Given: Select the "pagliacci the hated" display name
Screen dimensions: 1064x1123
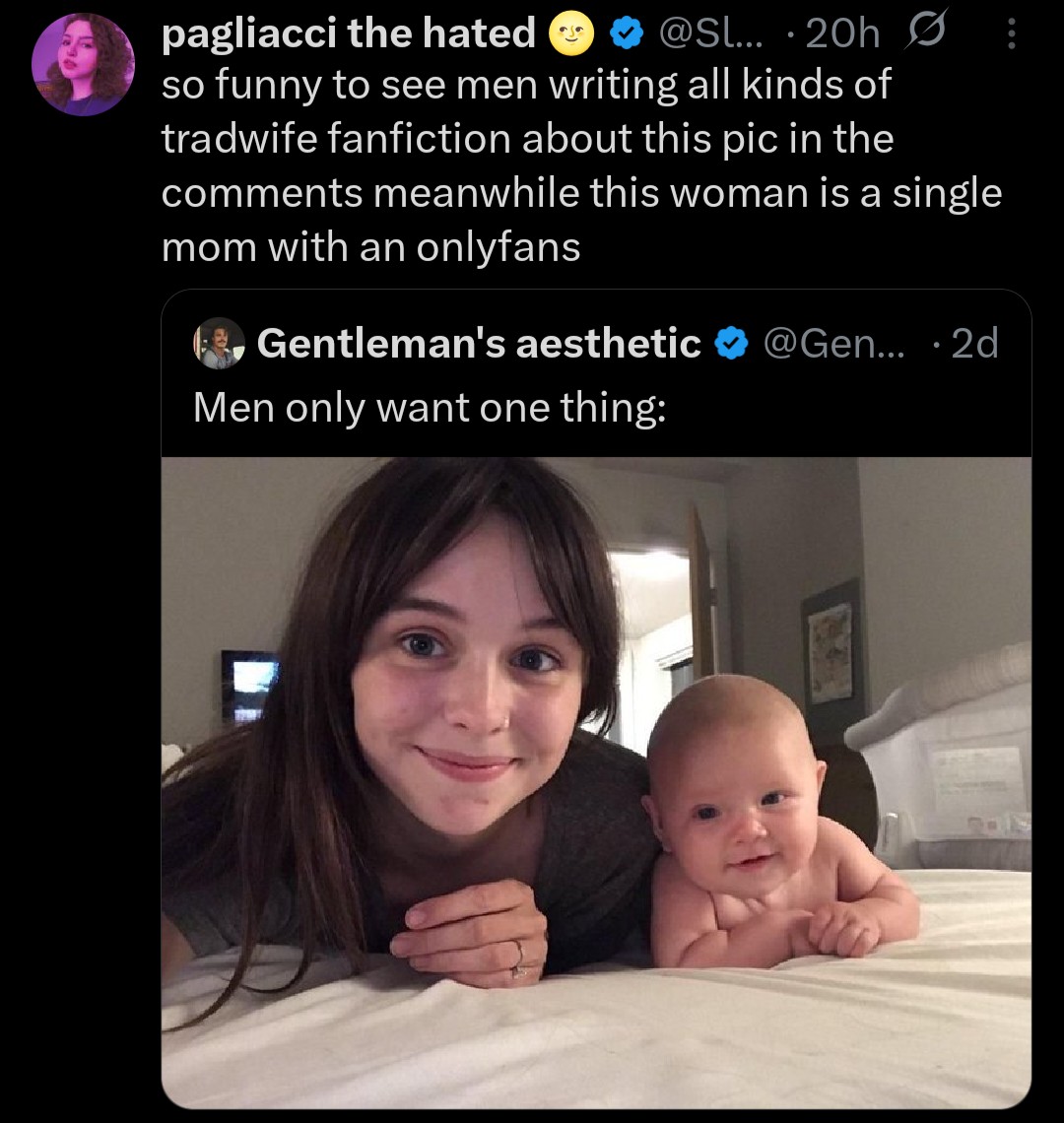Looking at the screenshot, I should (x=348, y=34).
